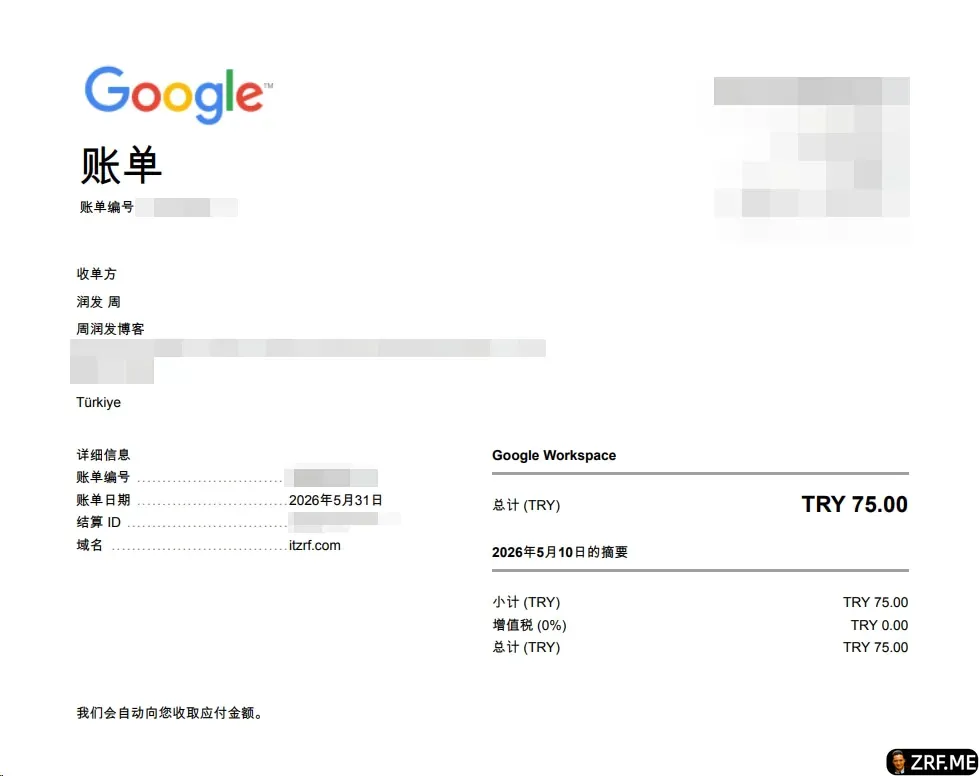Select the 小计 amount TRY 75.00

pyautogui.click(x=875, y=602)
